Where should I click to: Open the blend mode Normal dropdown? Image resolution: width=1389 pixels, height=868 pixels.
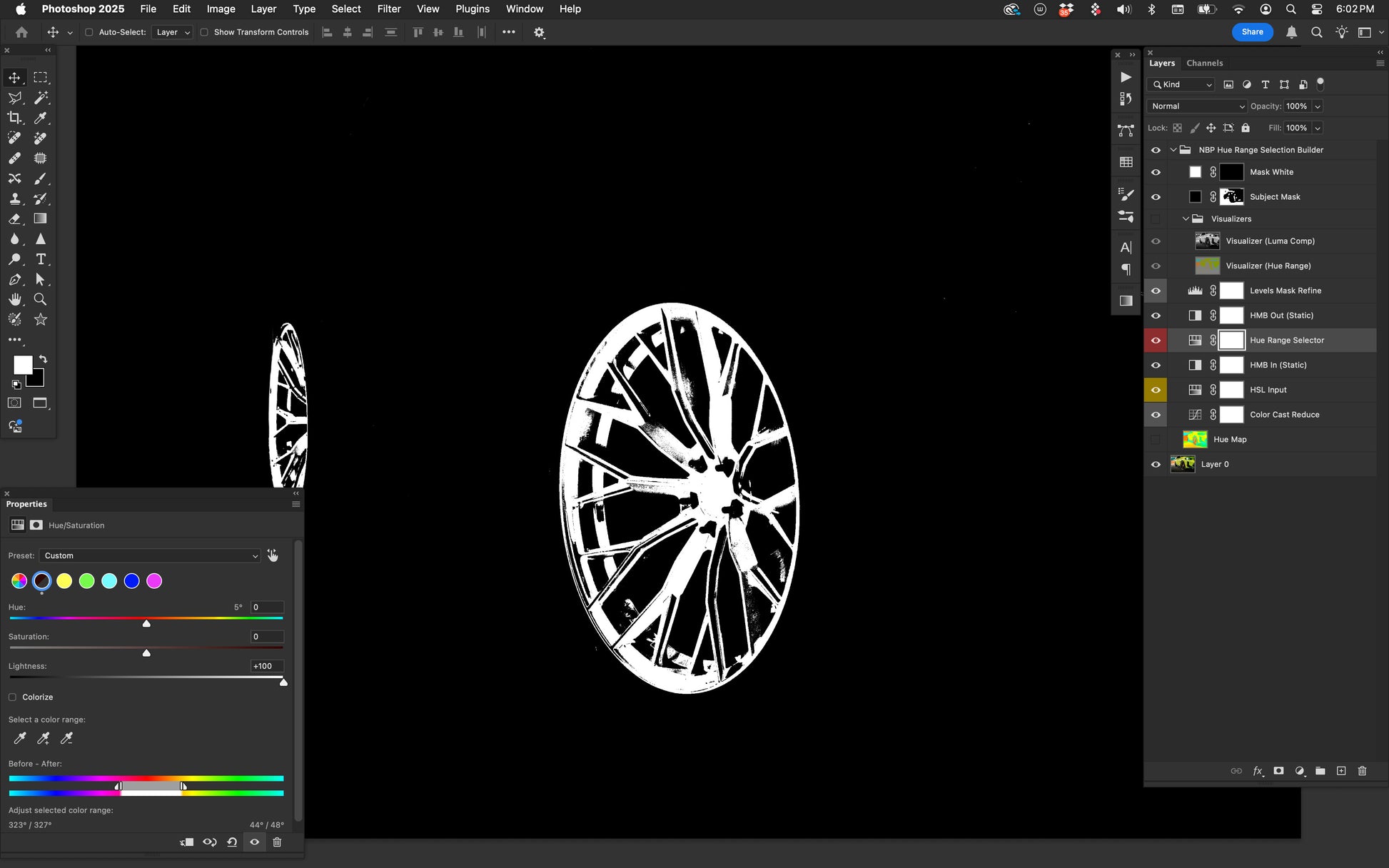(x=1197, y=106)
